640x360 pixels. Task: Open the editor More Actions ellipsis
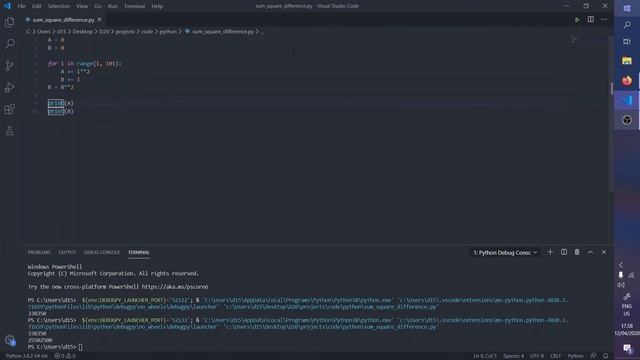click(x=604, y=20)
